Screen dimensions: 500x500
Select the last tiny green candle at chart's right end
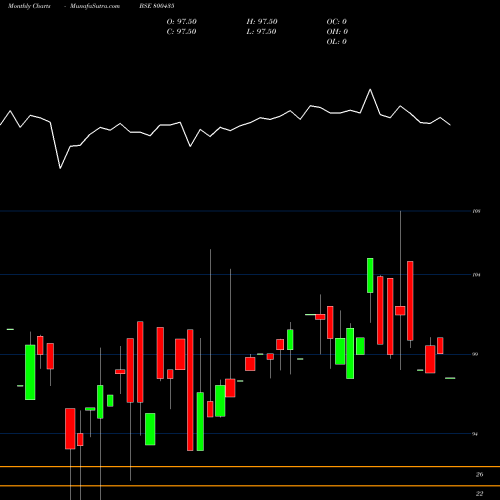450,378
